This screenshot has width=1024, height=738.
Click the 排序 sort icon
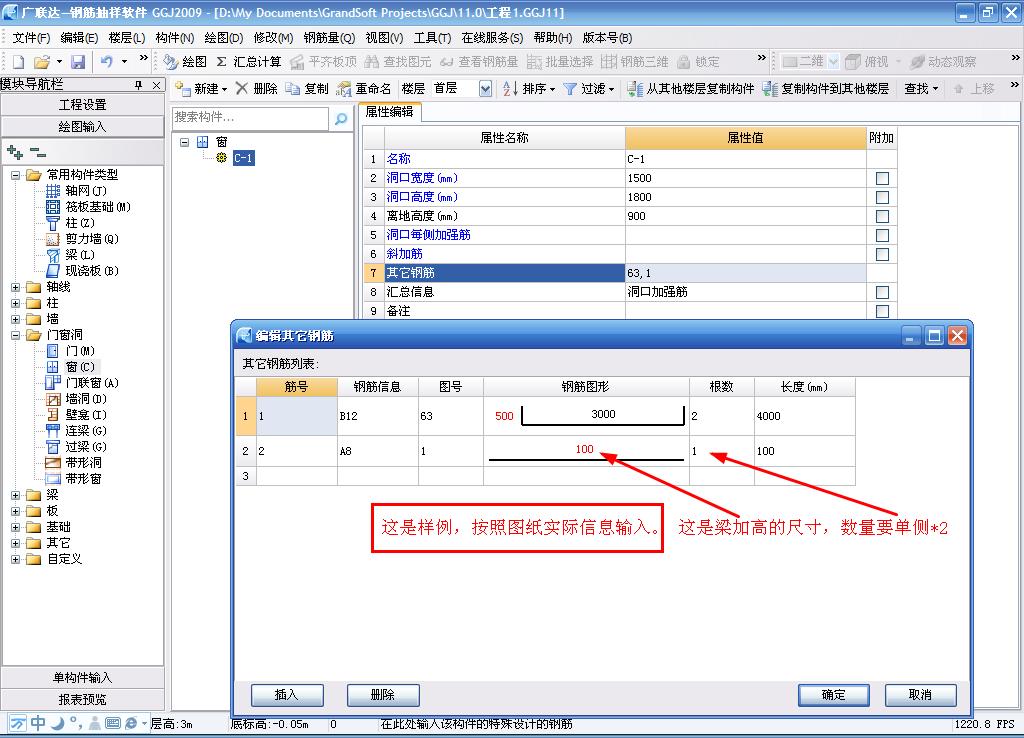pyautogui.click(x=510, y=88)
